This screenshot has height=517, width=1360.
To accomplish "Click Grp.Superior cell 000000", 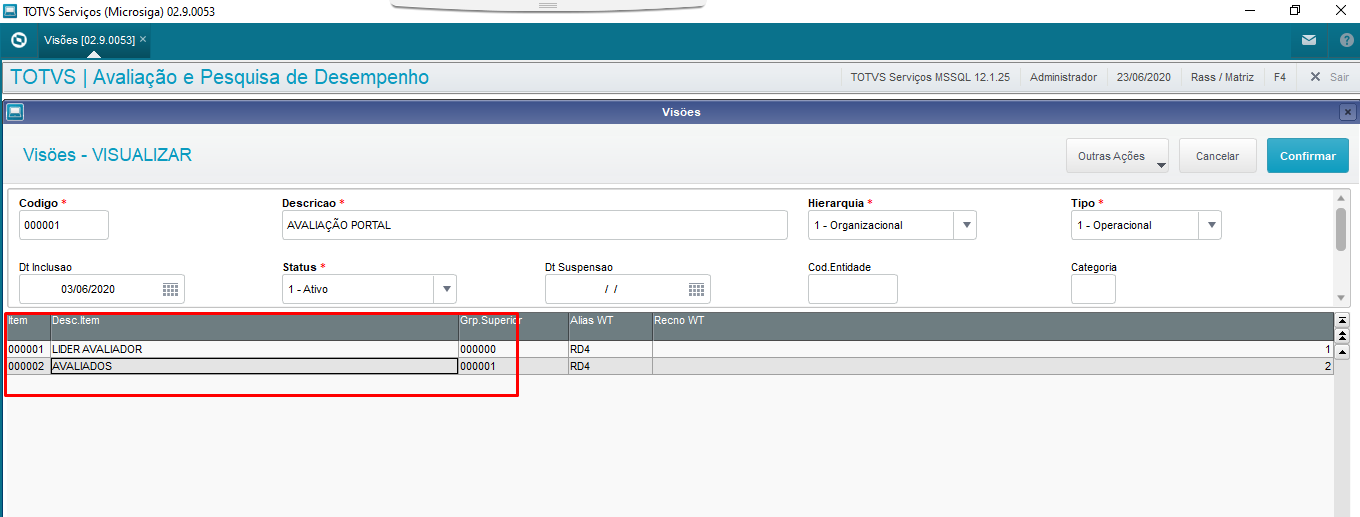I will click(x=512, y=349).
